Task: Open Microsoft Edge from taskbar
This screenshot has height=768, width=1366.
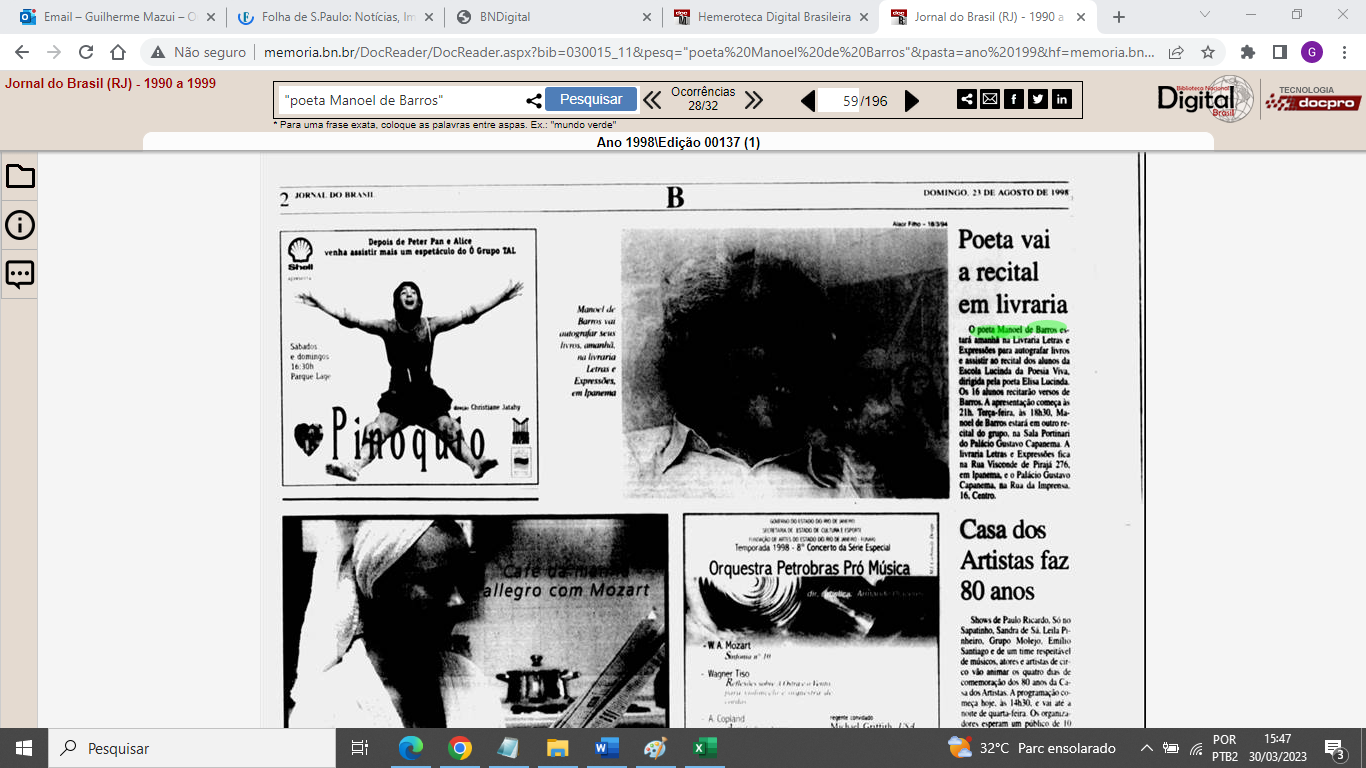Action: click(411, 748)
